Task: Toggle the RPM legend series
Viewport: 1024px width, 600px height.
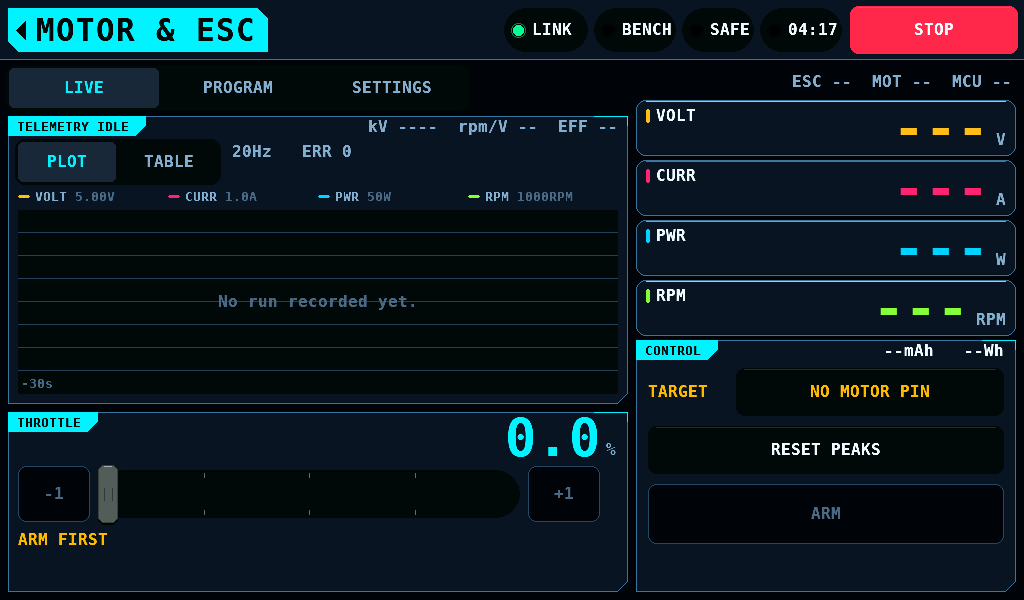Action: tap(520, 197)
